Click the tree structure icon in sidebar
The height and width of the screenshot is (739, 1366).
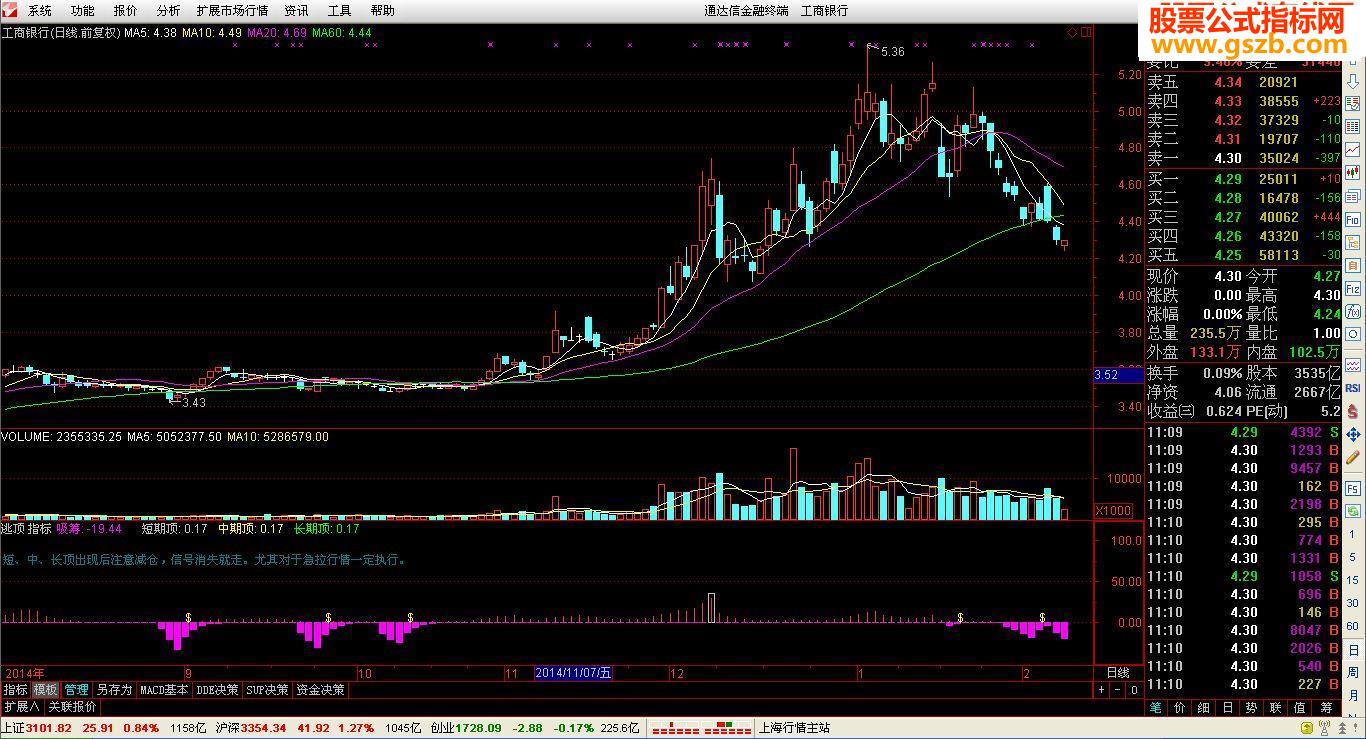point(1353,243)
